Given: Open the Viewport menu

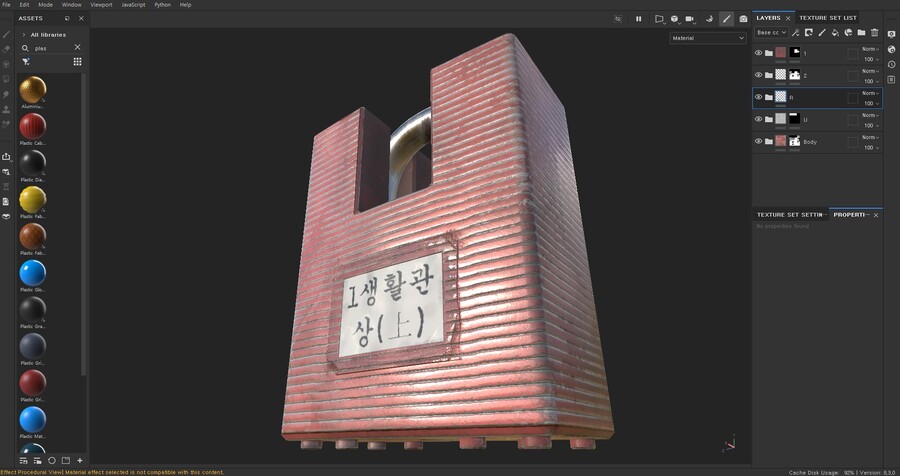Looking at the screenshot, I should (x=101, y=5).
